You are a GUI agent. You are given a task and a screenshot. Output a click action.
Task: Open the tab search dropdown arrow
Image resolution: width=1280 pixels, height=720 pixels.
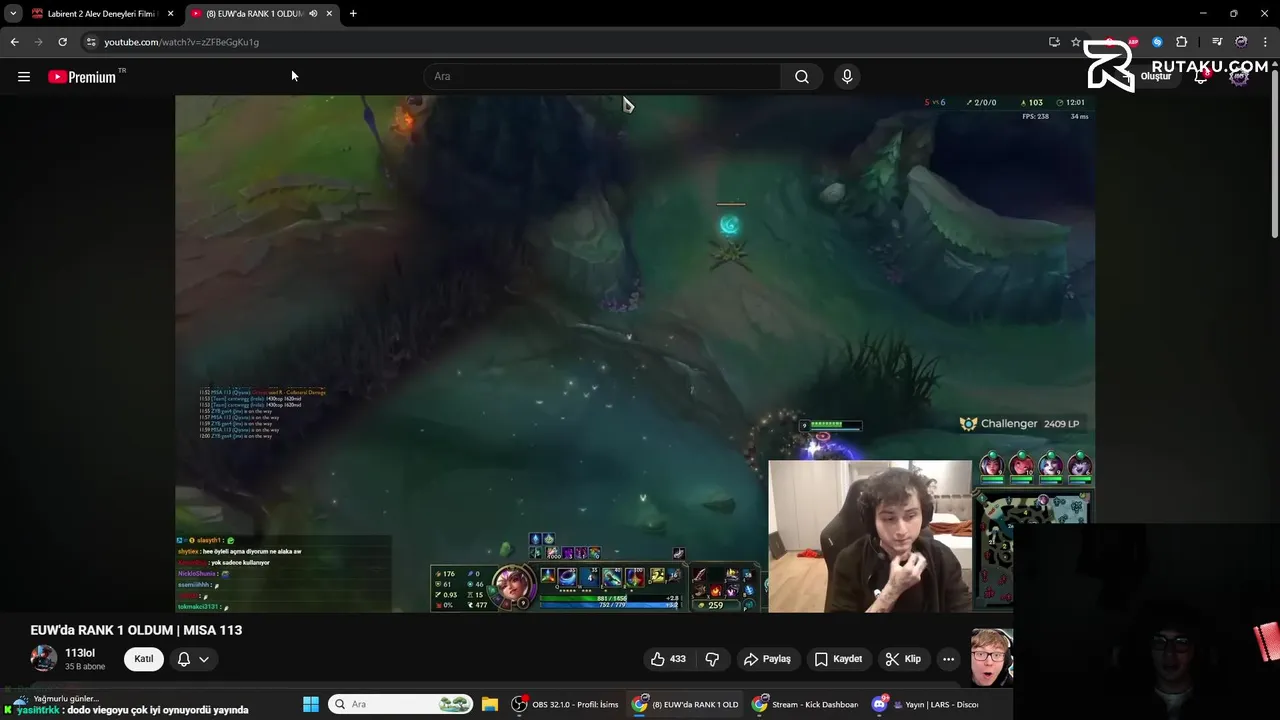click(13, 14)
